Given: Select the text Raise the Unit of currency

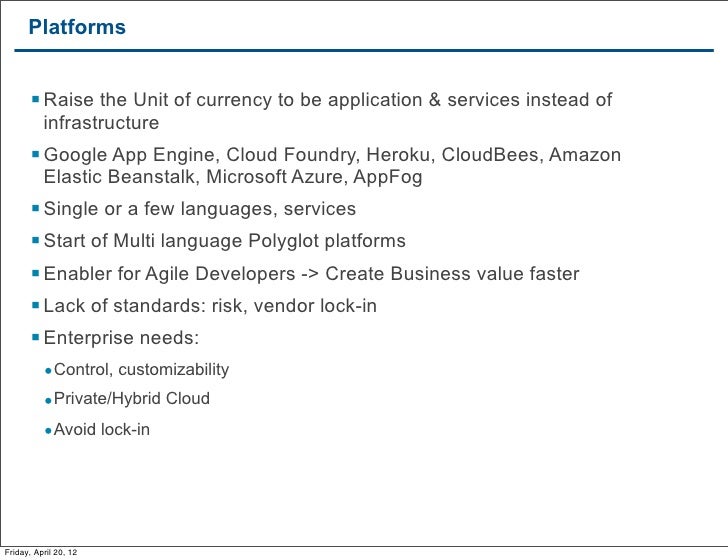Looking at the screenshot, I should [143, 100].
